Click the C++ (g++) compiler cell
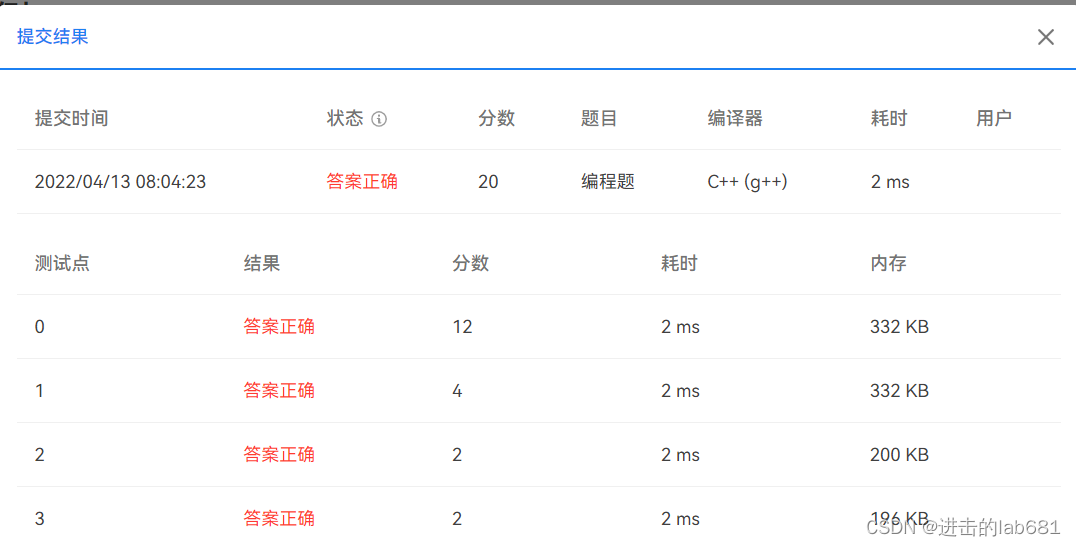 coord(747,182)
